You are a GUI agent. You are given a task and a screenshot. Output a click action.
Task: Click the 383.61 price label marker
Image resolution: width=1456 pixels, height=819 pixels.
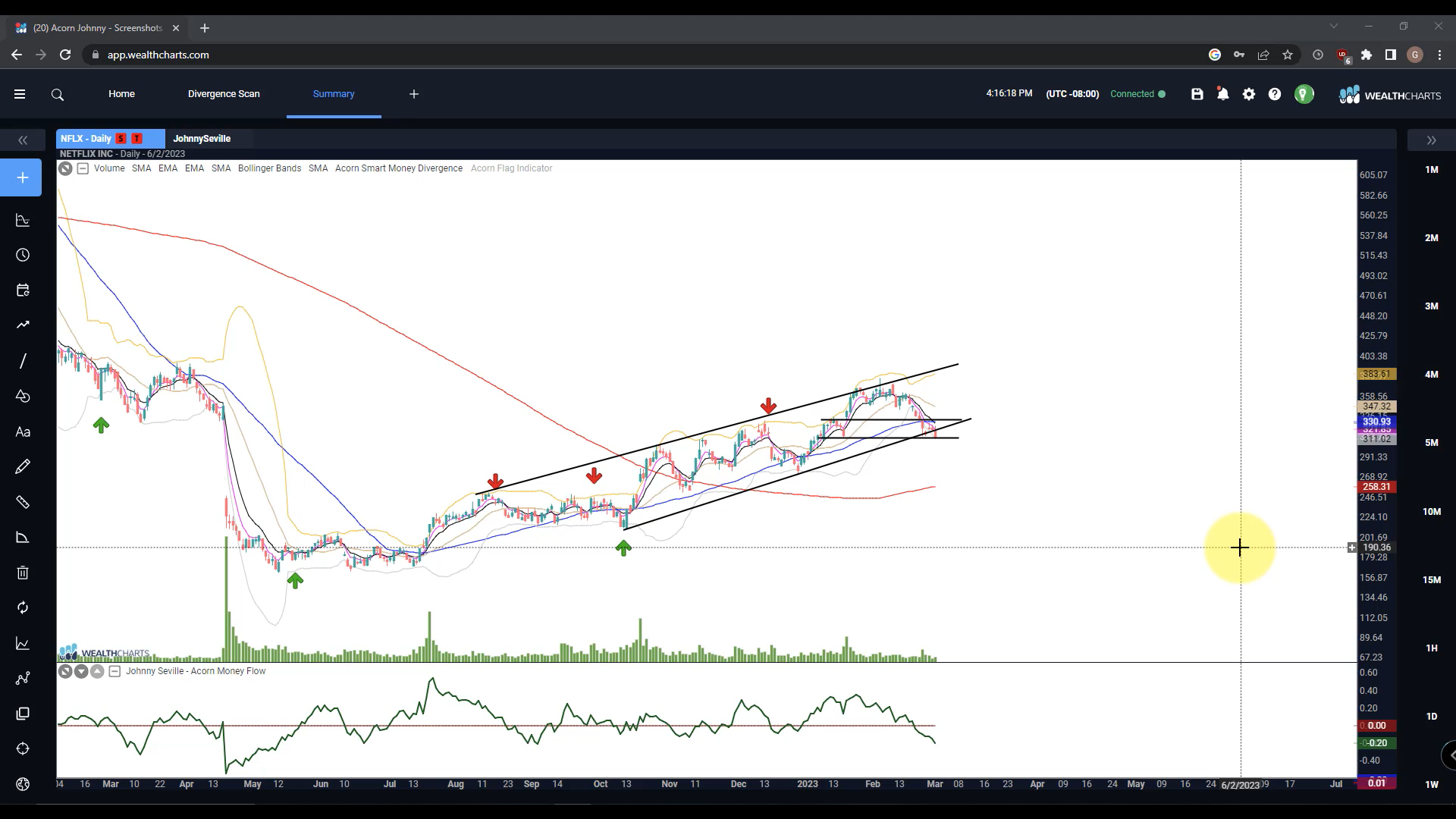click(x=1376, y=375)
